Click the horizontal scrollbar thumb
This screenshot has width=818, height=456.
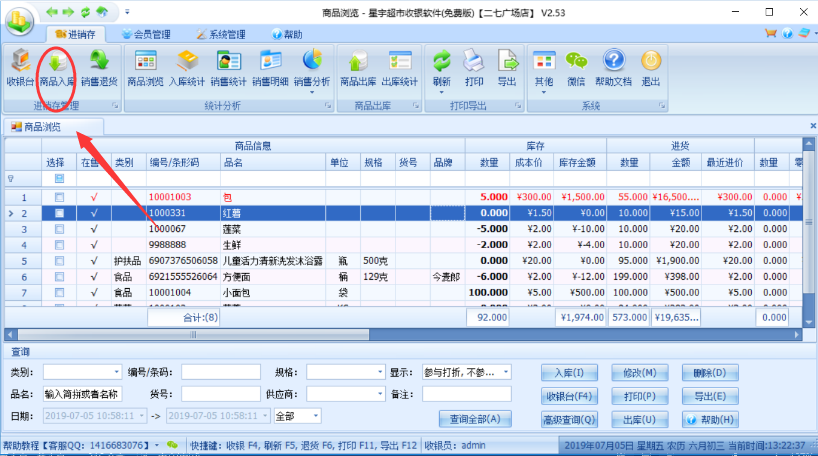[193, 334]
